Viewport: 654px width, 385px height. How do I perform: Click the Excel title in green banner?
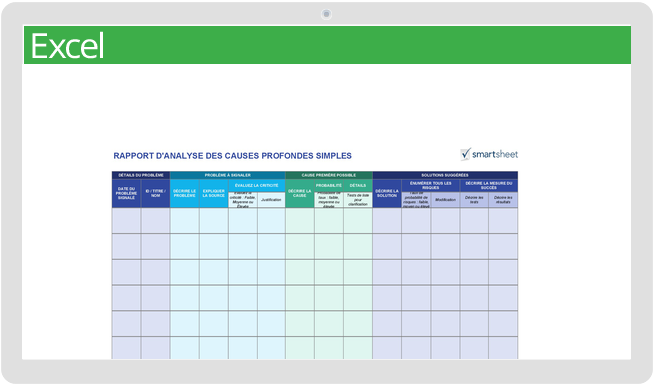(x=67, y=46)
